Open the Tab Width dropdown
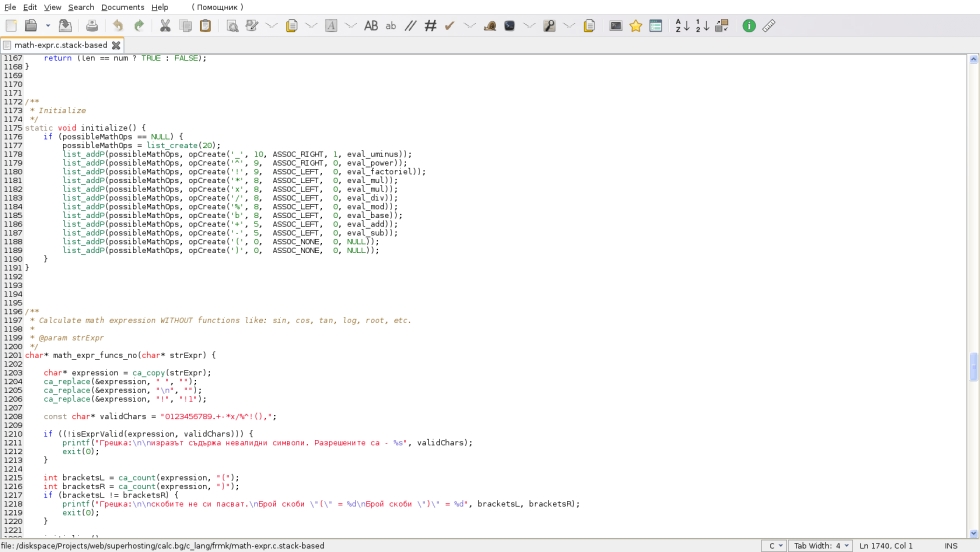The width and height of the screenshot is (980, 552). click(x=821, y=546)
